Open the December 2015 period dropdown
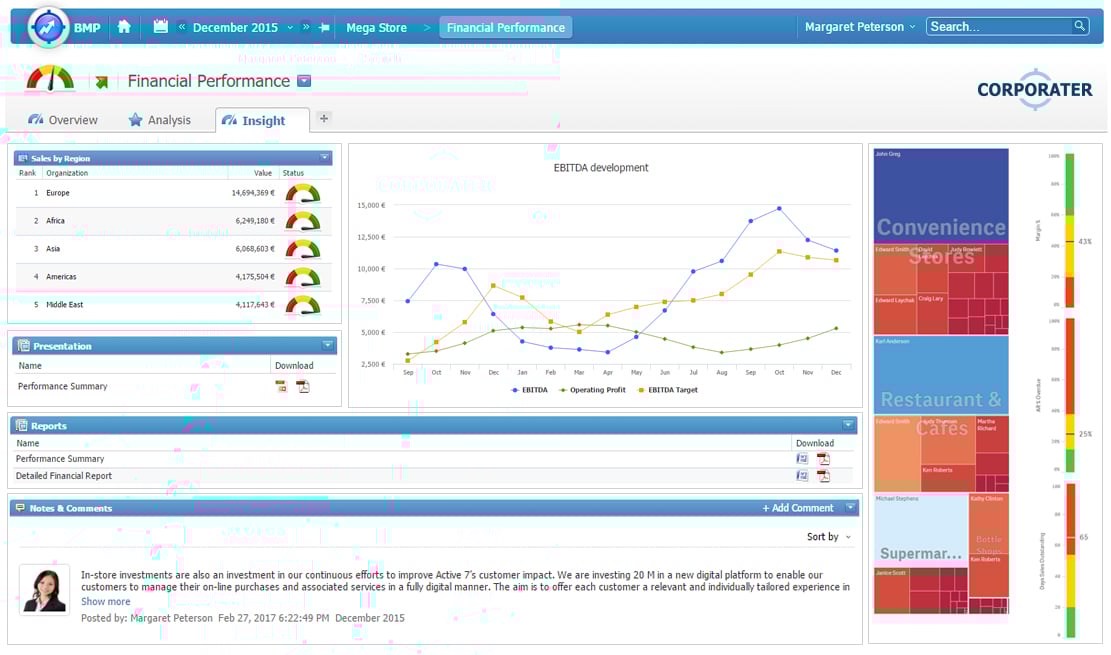Image resolution: width=1111 pixels, height=655 pixels. 290,26
